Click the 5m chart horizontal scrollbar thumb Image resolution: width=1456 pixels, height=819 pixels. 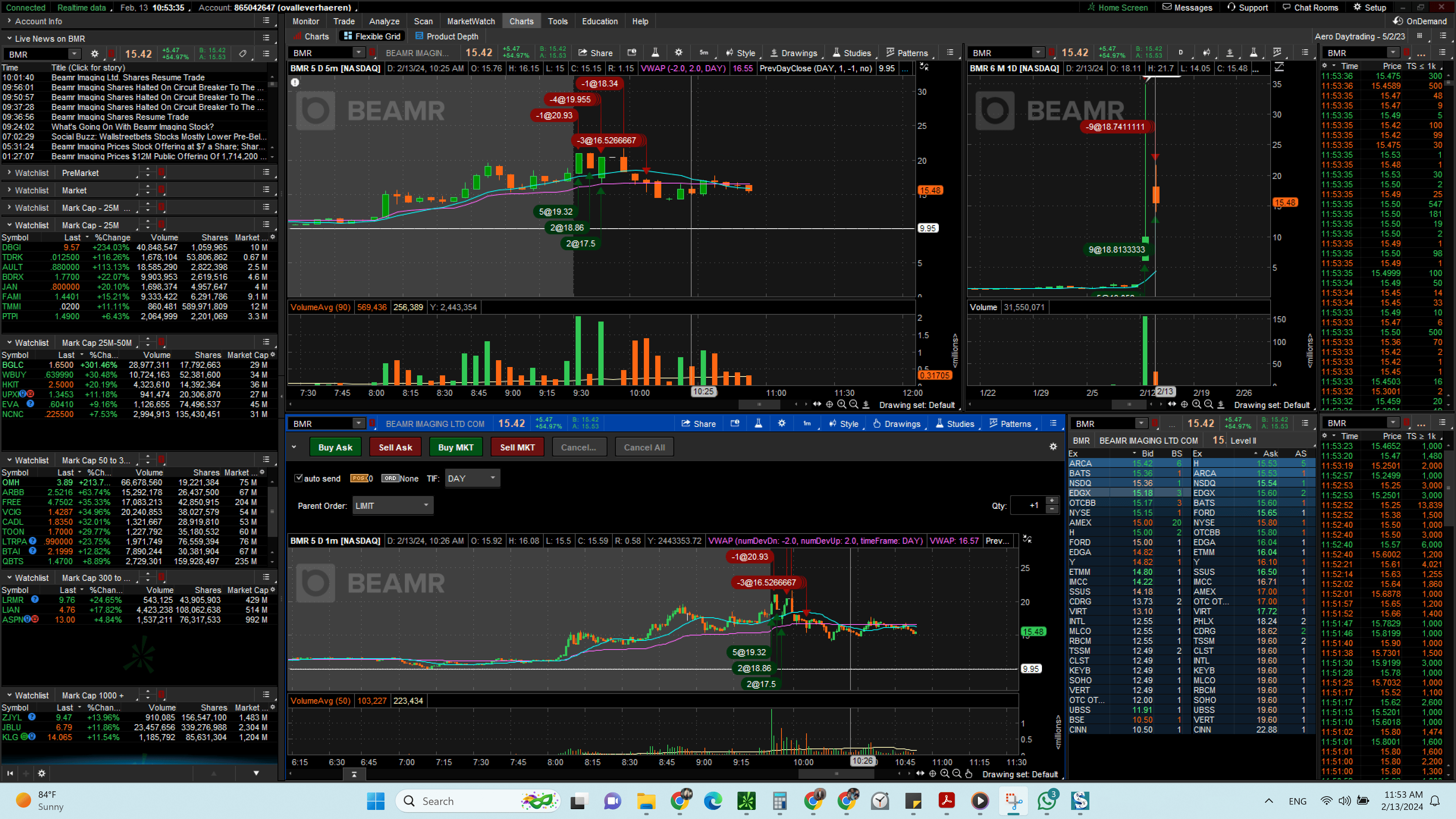click(759, 404)
